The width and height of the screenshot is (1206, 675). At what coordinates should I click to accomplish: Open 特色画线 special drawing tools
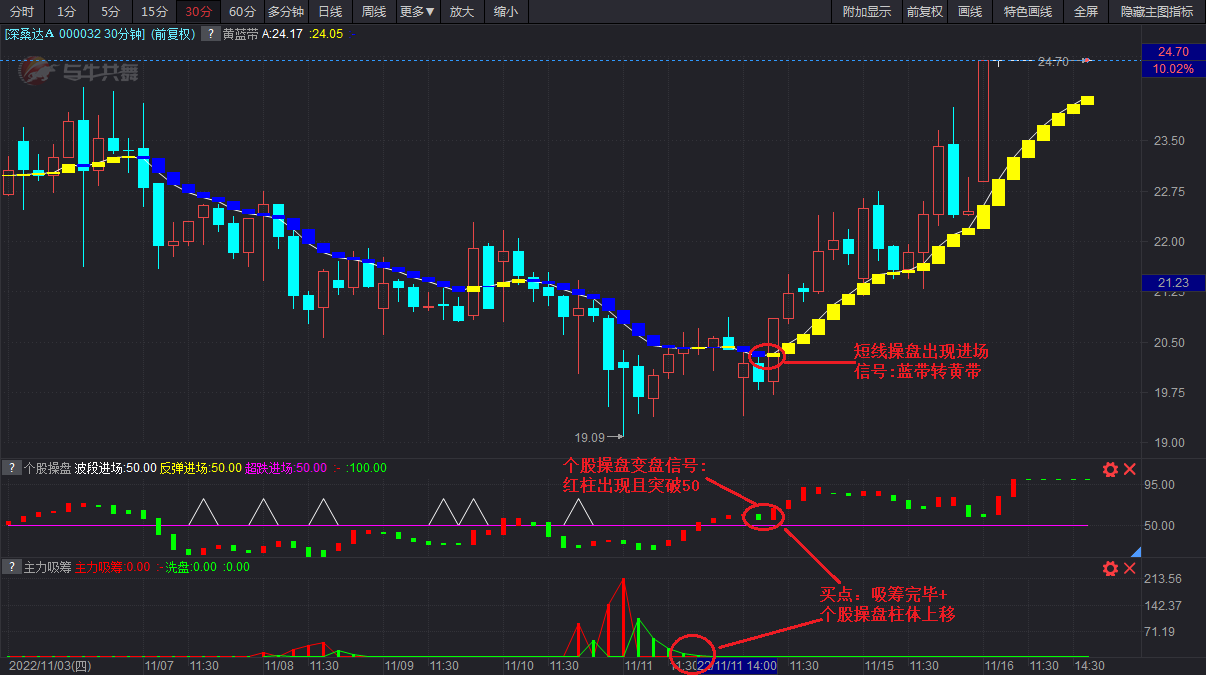[1028, 12]
